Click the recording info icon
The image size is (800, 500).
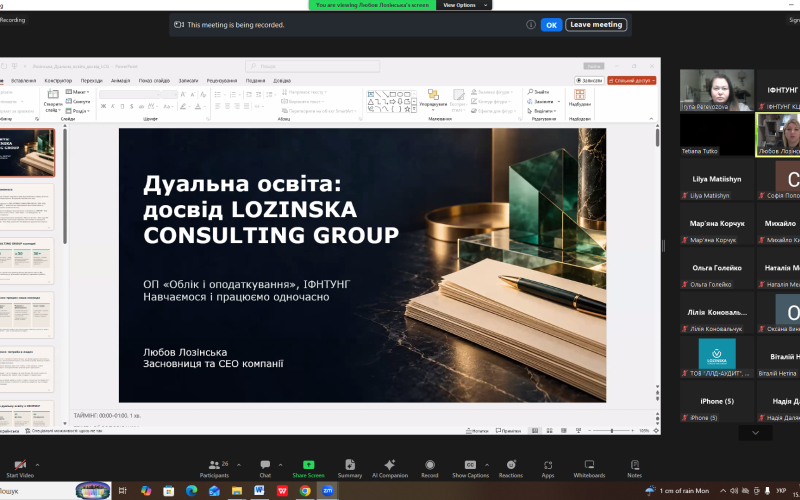531,24
